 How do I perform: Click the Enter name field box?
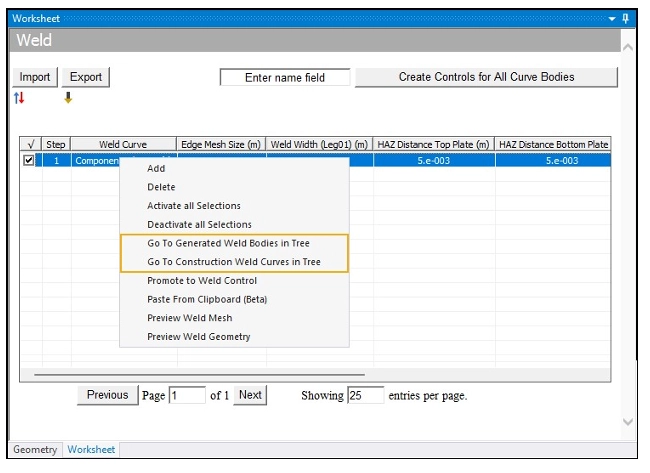285,78
